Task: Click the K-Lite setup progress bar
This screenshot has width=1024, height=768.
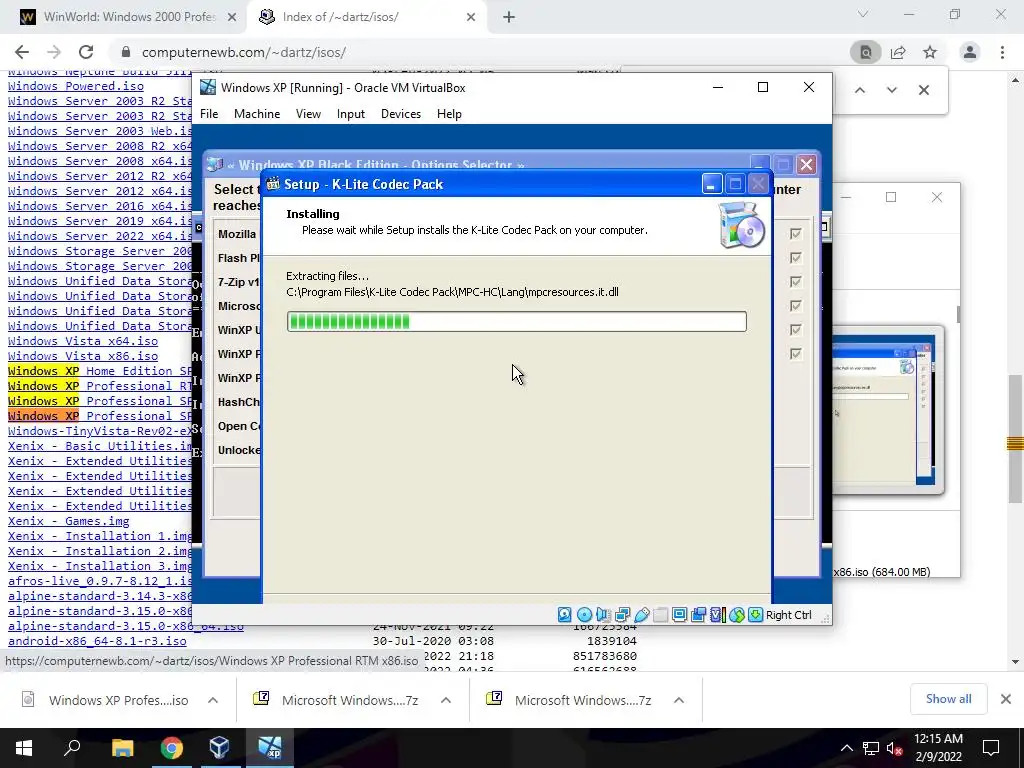Action: [x=517, y=321]
